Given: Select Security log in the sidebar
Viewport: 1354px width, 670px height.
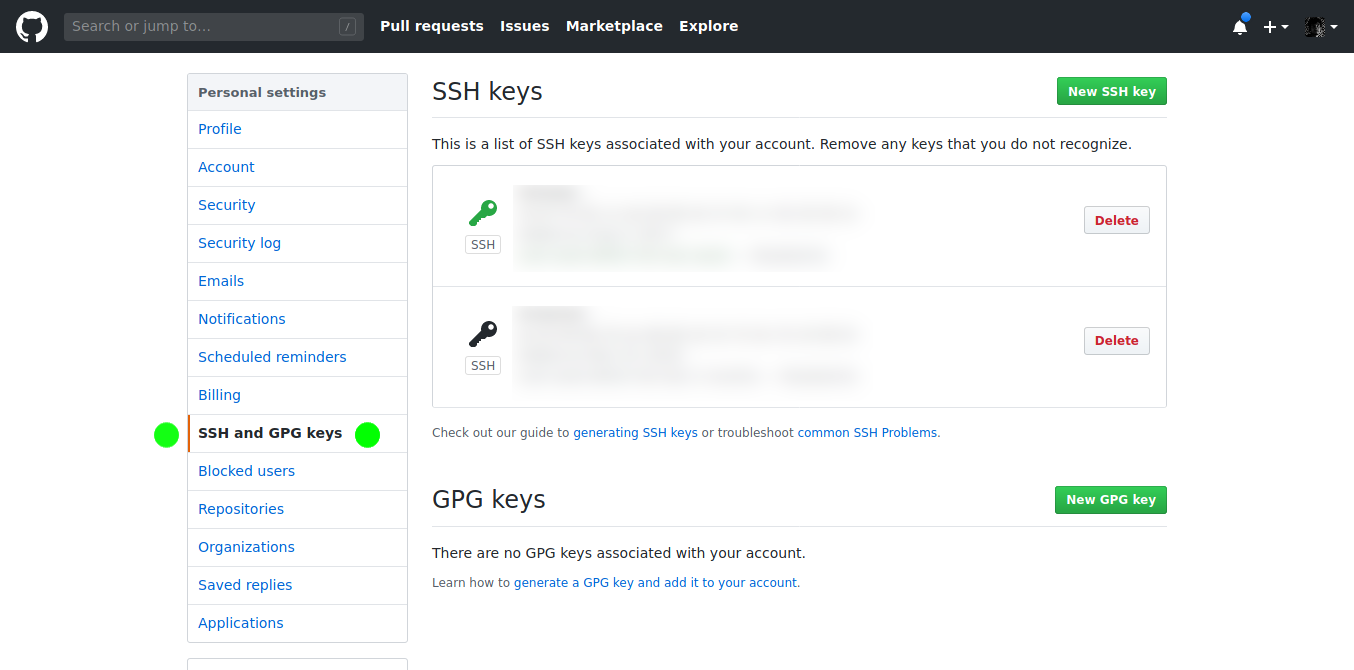Looking at the screenshot, I should coord(239,243).
